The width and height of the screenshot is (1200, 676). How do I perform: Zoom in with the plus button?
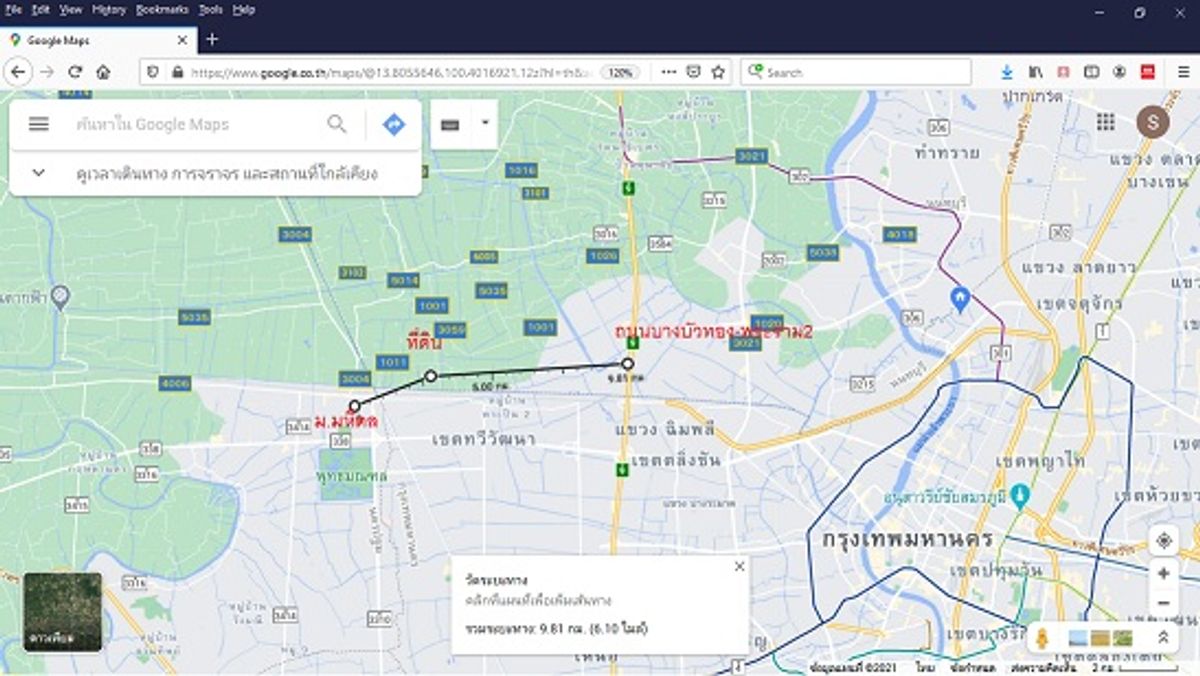(x=1164, y=574)
